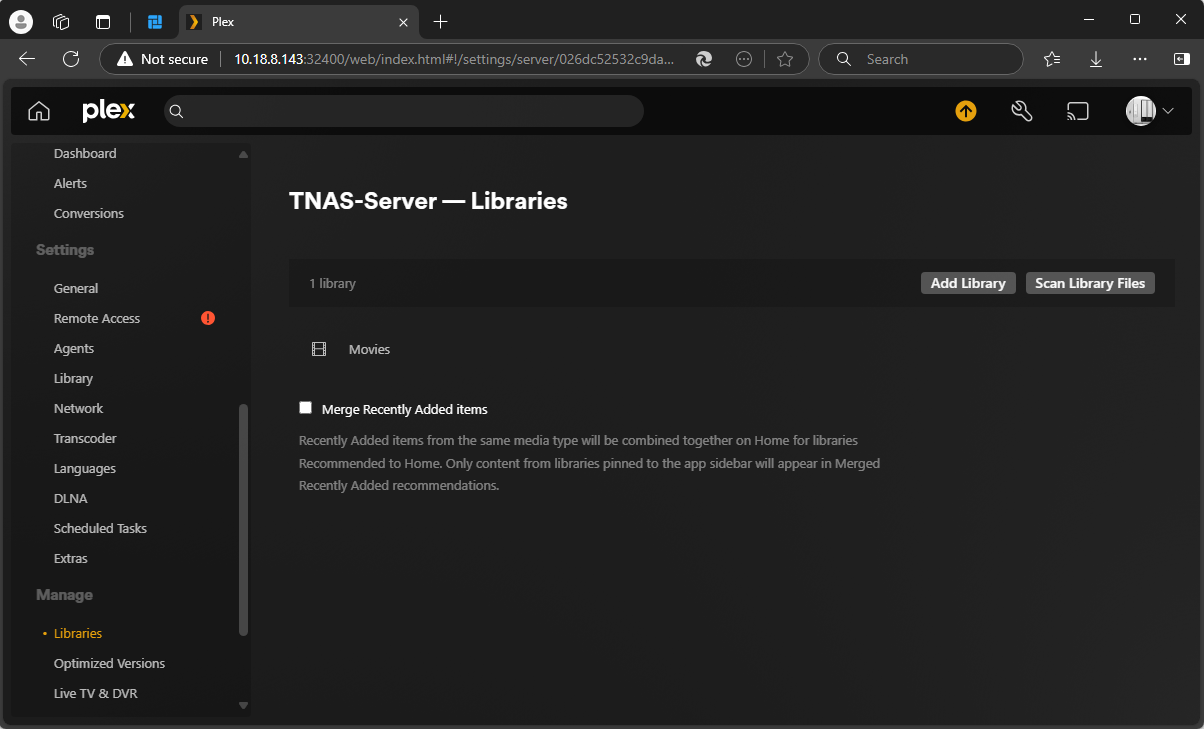This screenshot has height=729, width=1204.
Task: Toggle the vertical tabs icon
Action: [103, 21]
